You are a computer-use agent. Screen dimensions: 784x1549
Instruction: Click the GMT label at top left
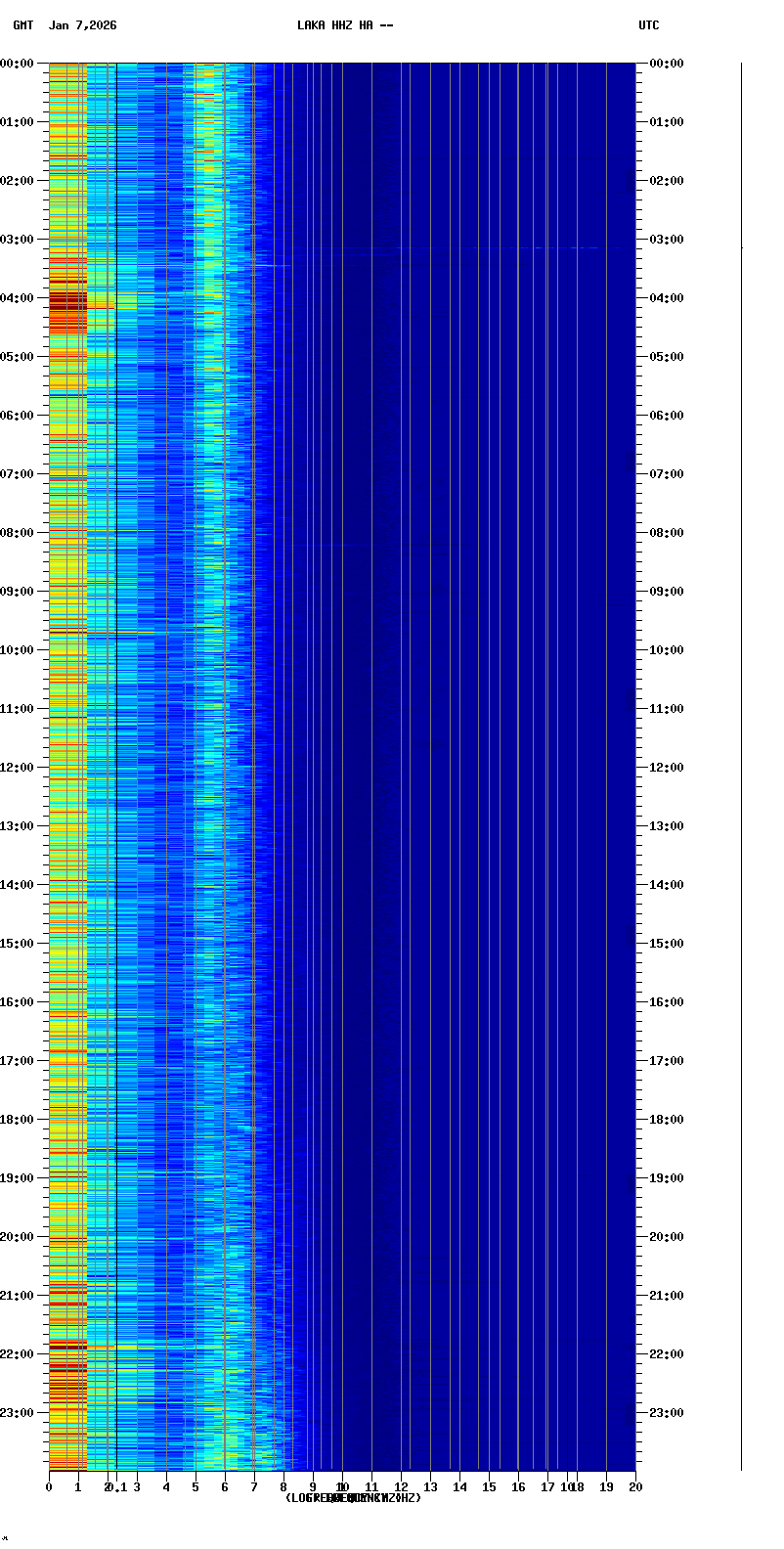click(23, 25)
